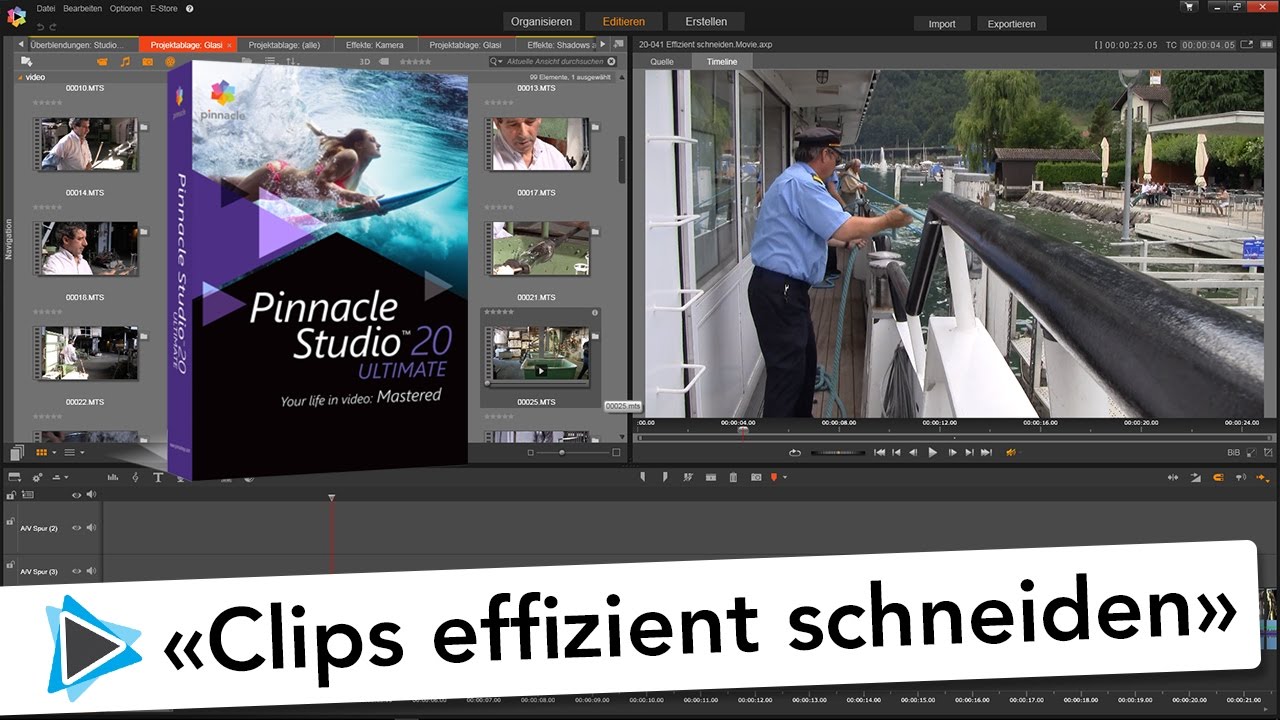Click the help question mark icon
The height and width of the screenshot is (720, 1280).
point(190,8)
